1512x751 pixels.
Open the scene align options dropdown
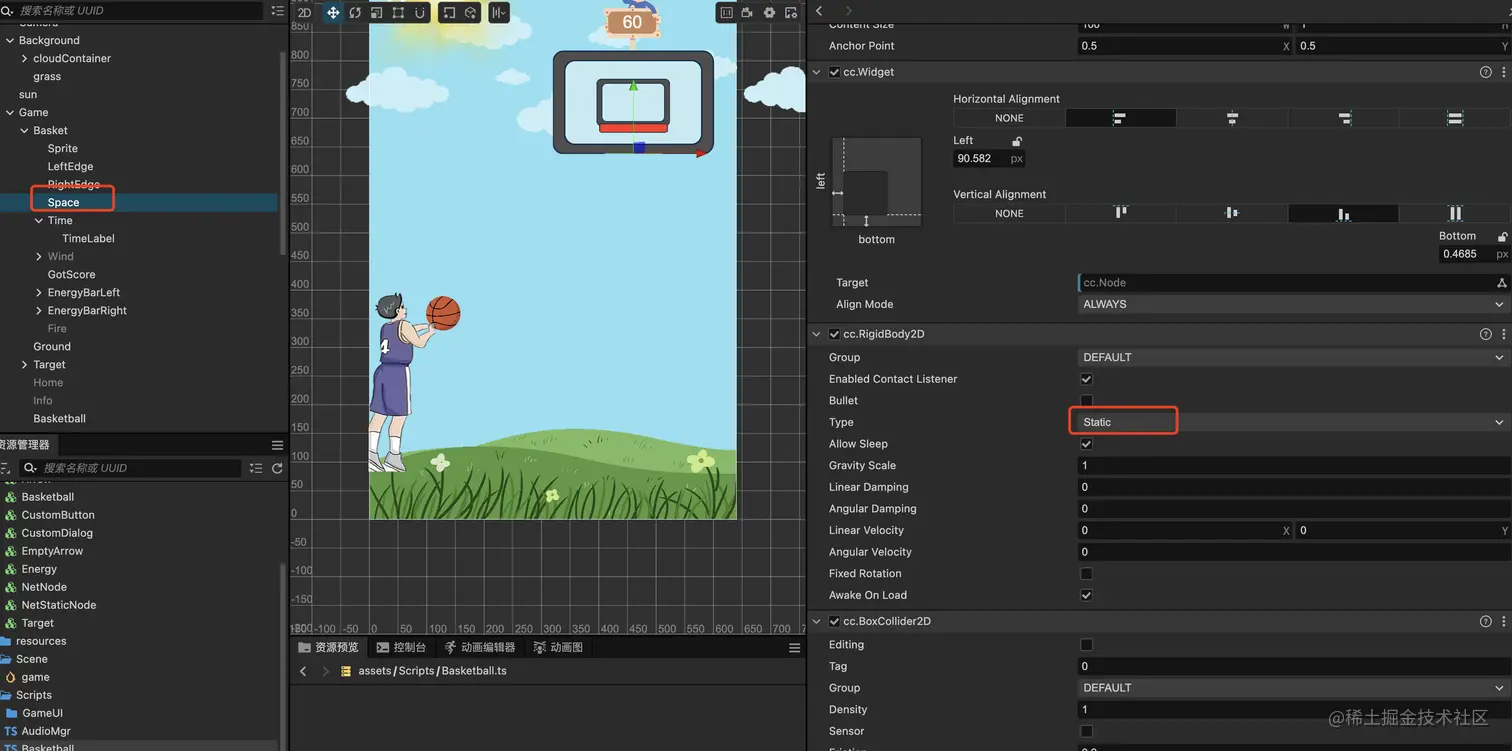point(498,13)
